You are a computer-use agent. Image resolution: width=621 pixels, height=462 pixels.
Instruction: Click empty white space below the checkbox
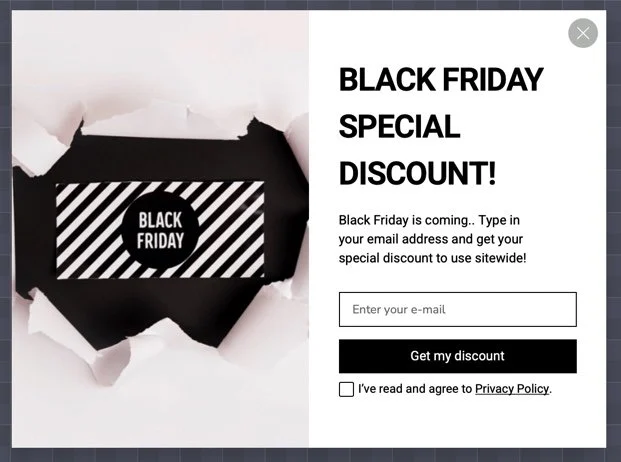457,425
